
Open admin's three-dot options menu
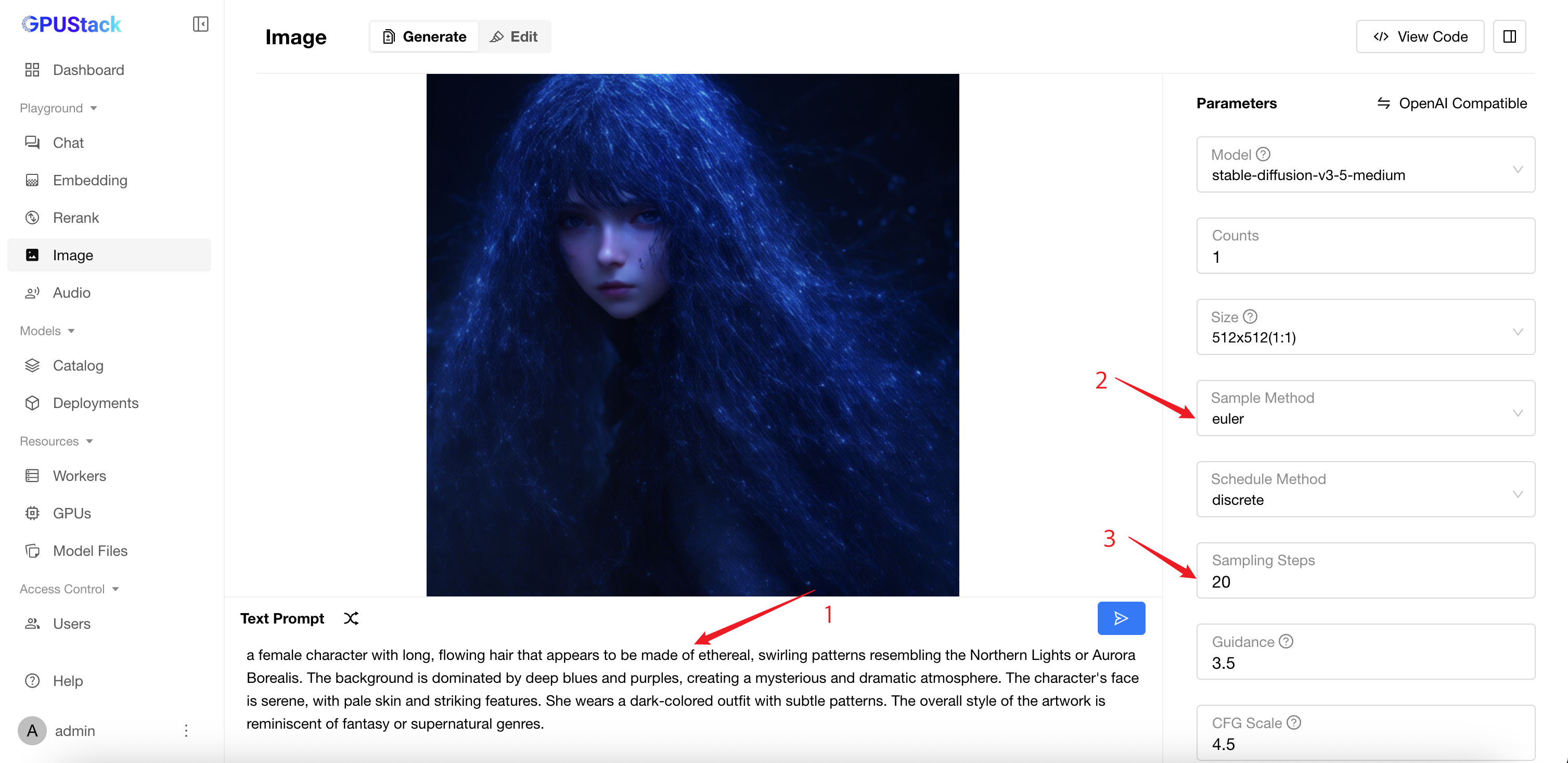click(186, 730)
